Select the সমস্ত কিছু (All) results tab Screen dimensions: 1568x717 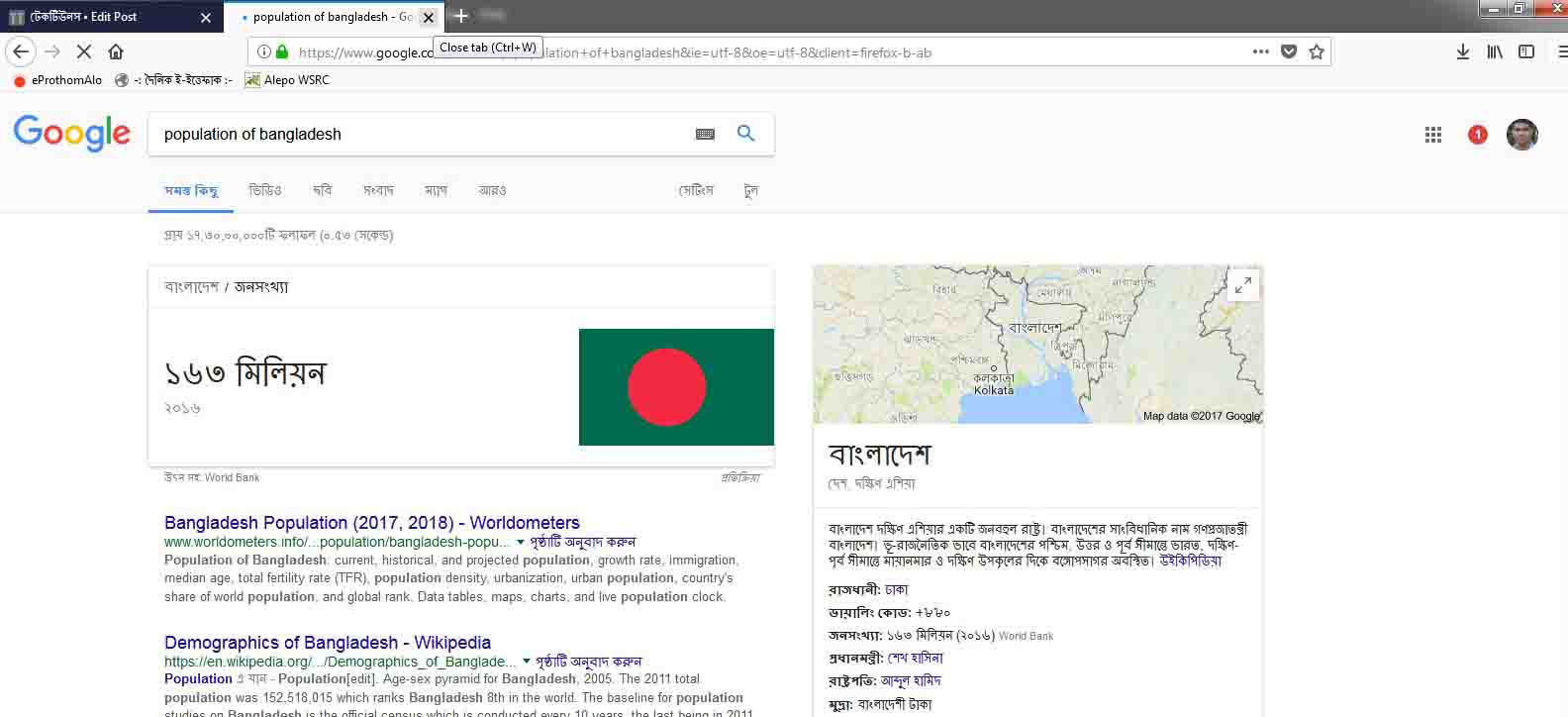(x=191, y=190)
